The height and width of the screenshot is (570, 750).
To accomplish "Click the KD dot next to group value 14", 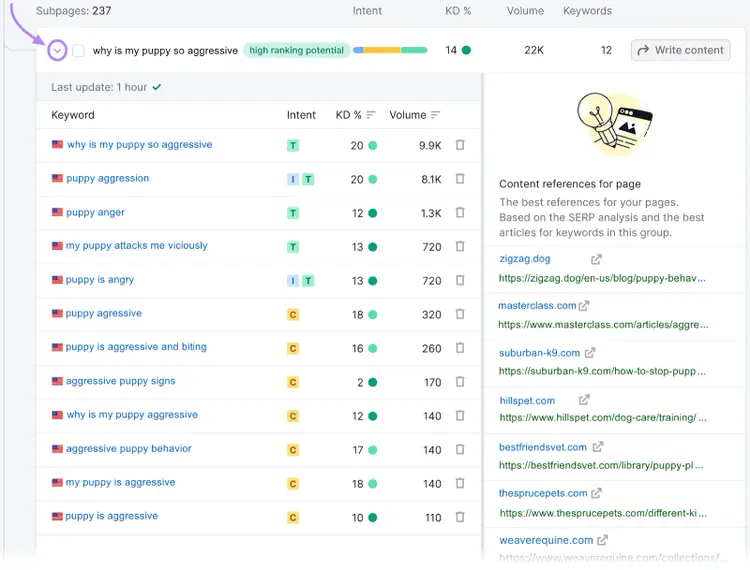I will pyautogui.click(x=466, y=50).
